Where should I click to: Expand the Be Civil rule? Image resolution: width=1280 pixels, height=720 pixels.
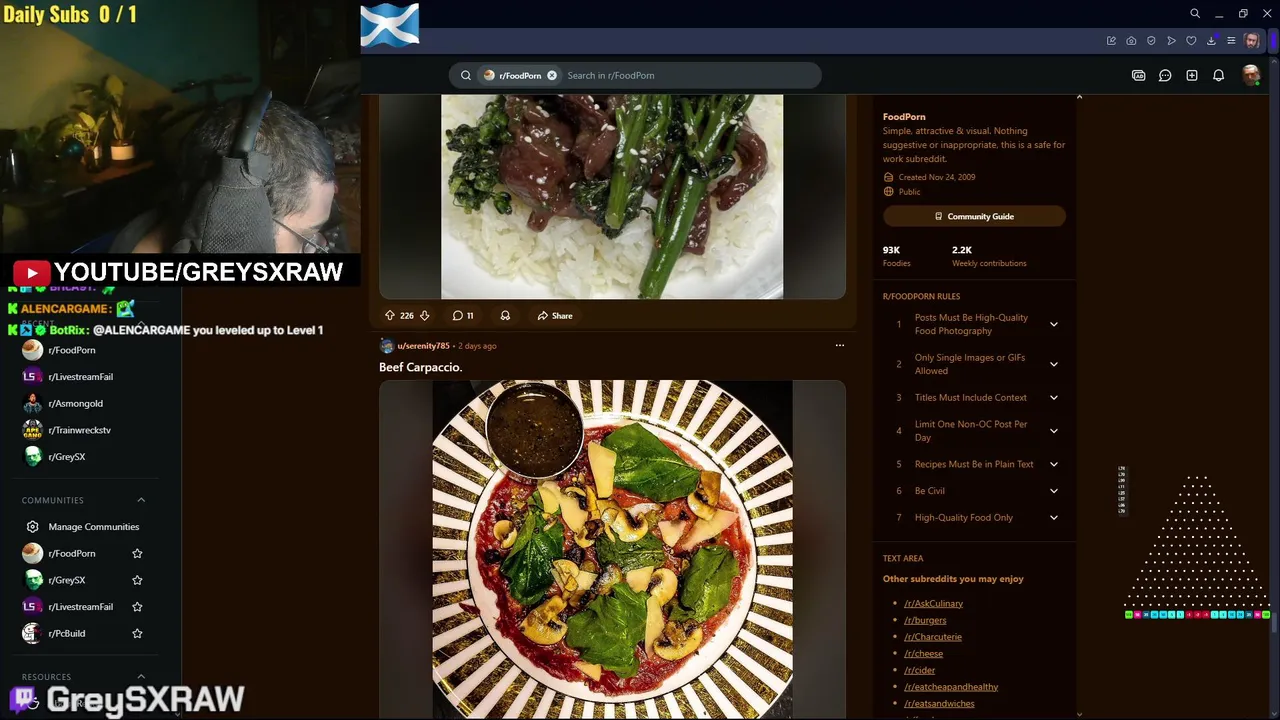[1053, 491]
